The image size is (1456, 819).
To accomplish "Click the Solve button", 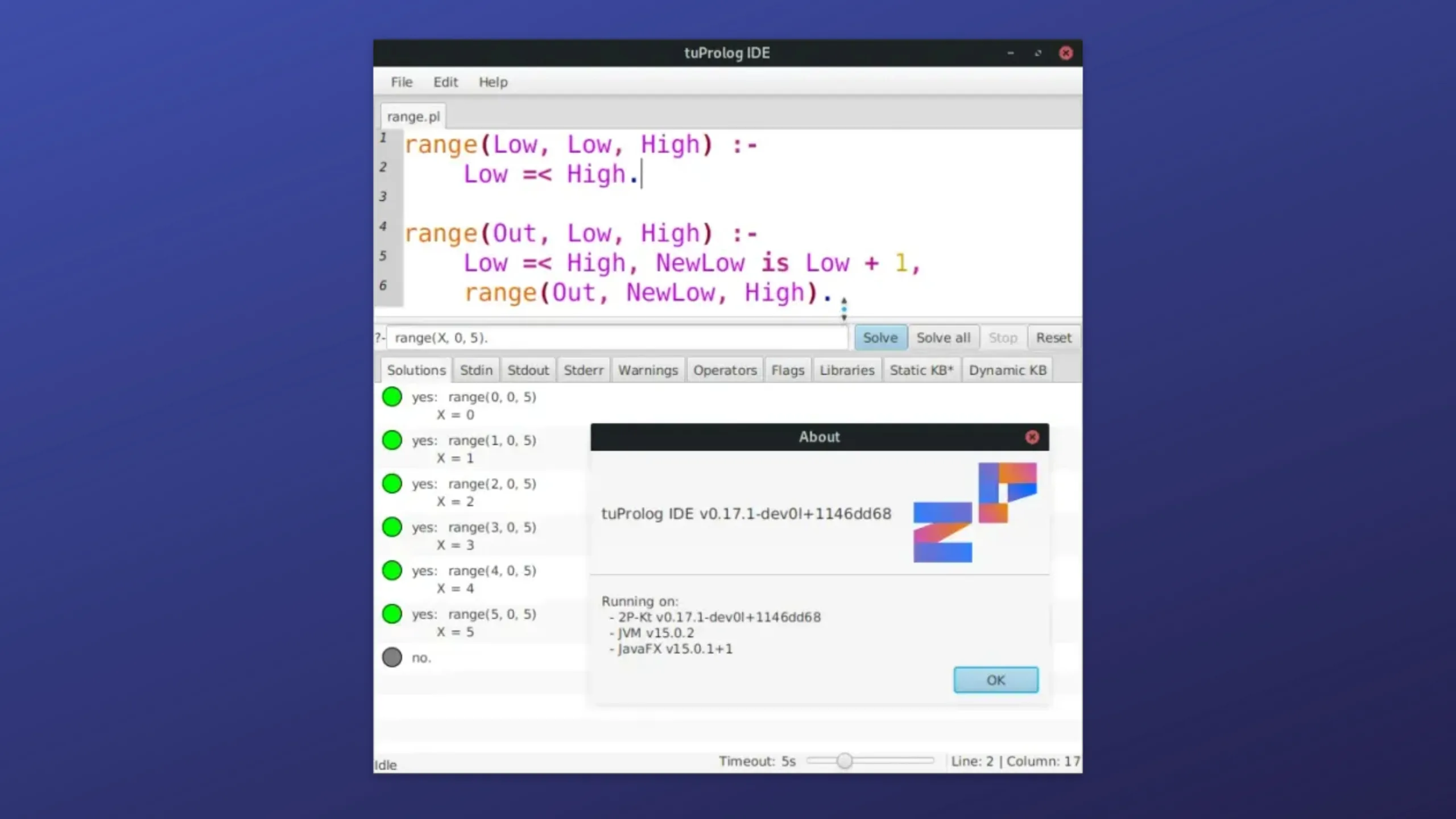I will pyautogui.click(x=880, y=338).
